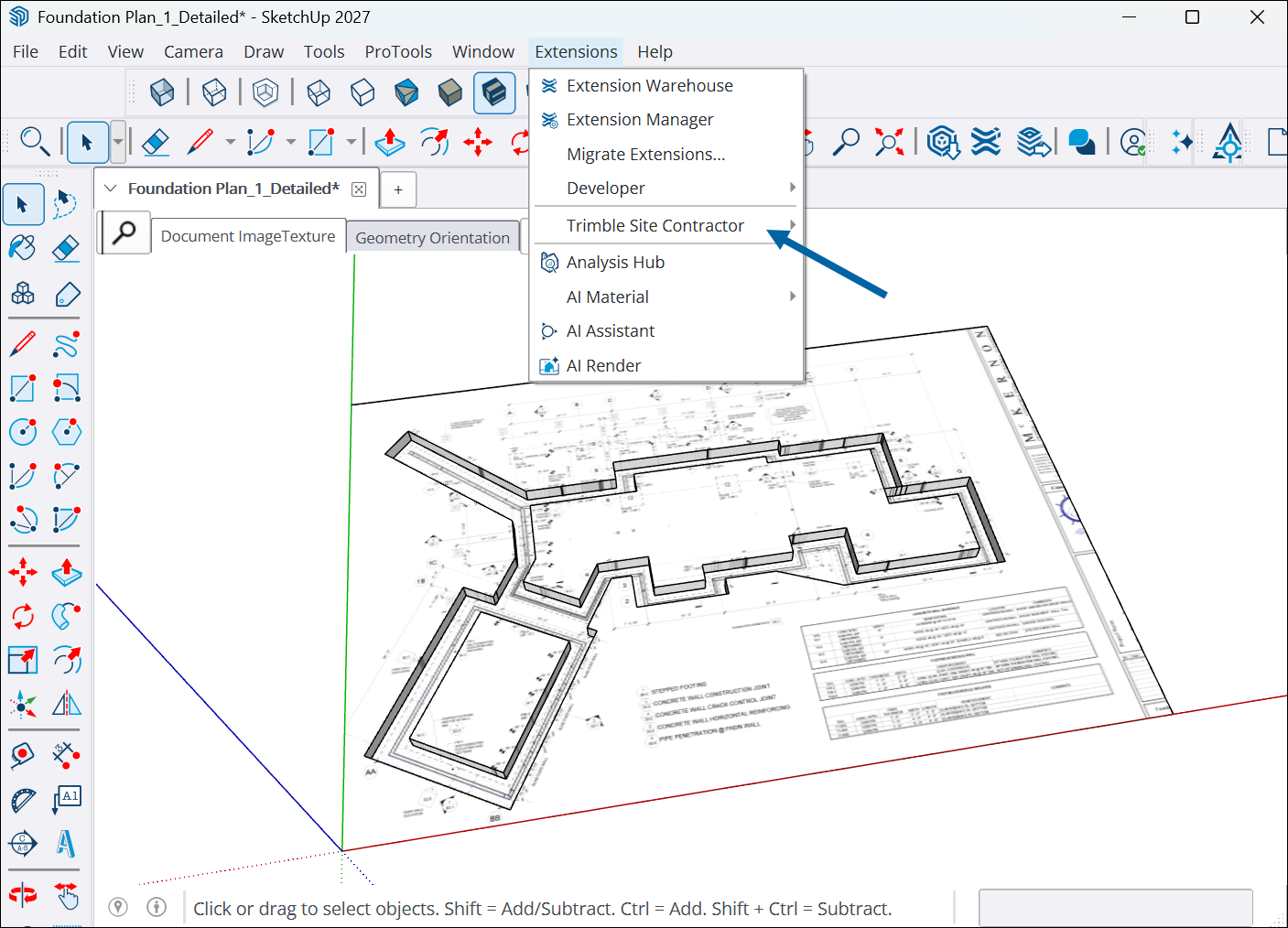1288x928 pixels.
Task: Click Trimble triangular target toolbar icon
Action: pos(1228,142)
